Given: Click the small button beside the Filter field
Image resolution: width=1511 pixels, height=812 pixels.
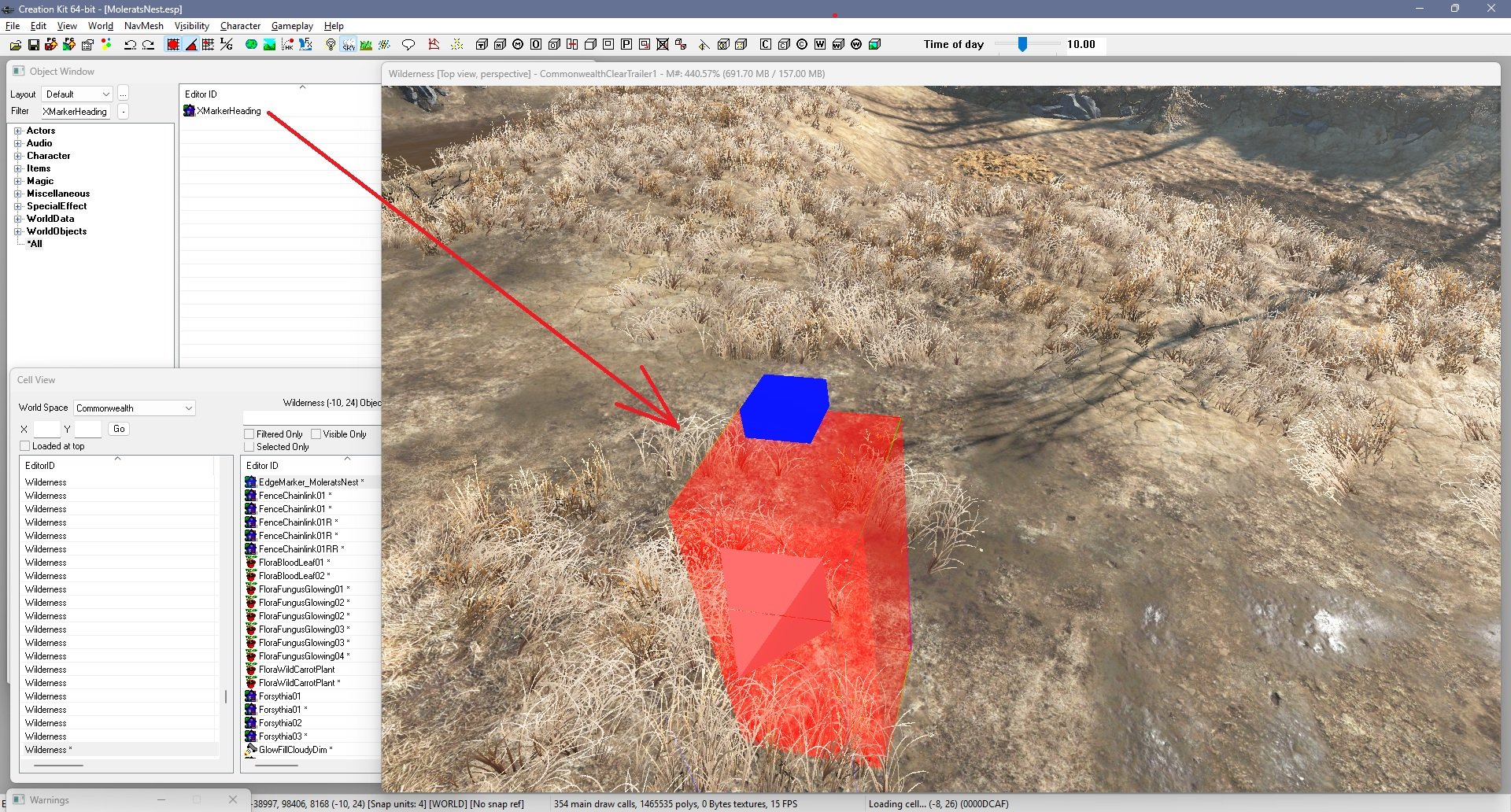Looking at the screenshot, I should (x=123, y=112).
